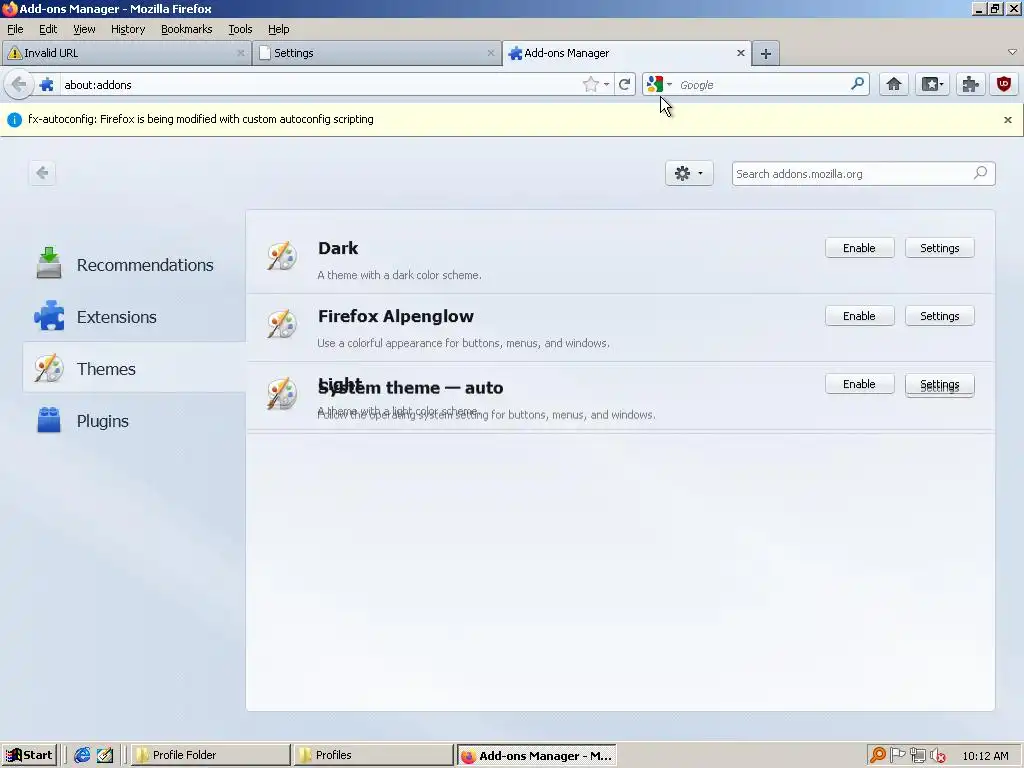Click the add-ons puzzle toolbar icon

point(970,84)
